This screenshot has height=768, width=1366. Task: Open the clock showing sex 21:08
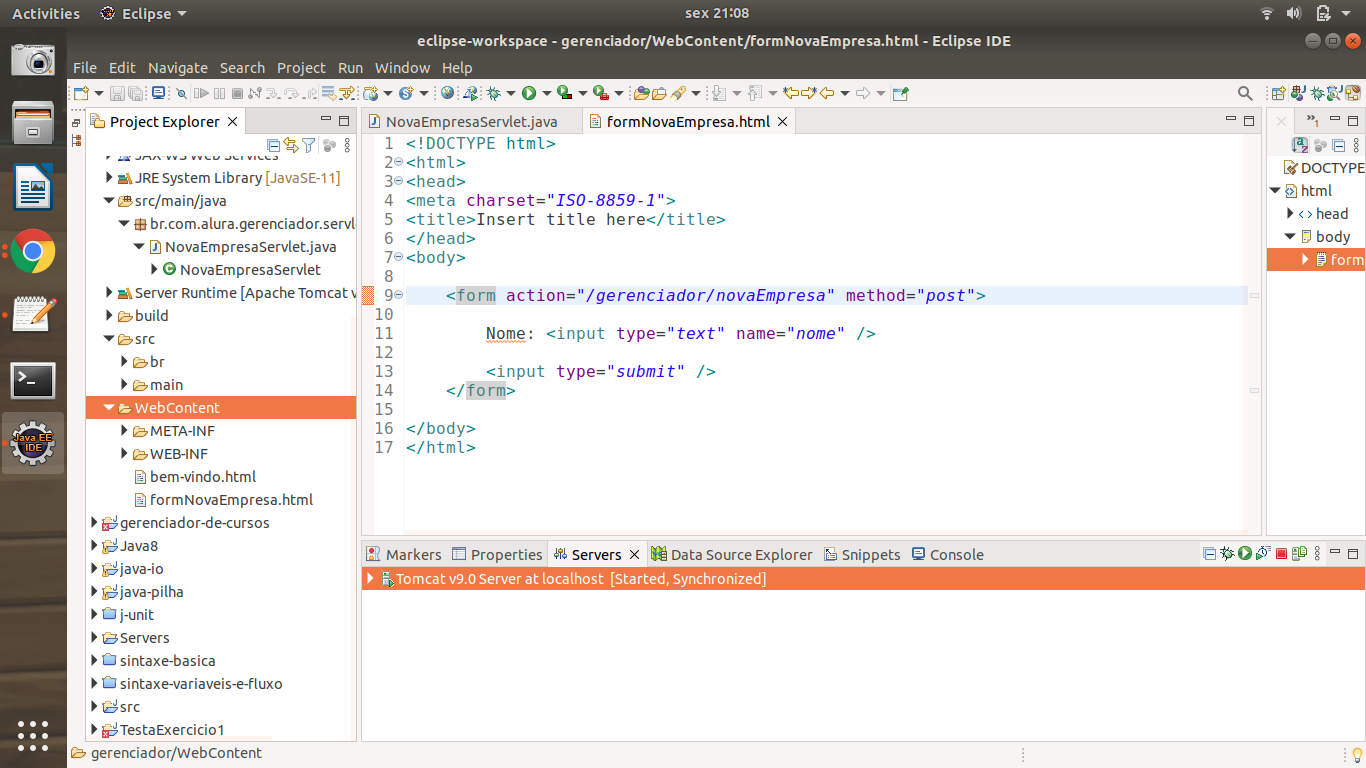coord(717,13)
